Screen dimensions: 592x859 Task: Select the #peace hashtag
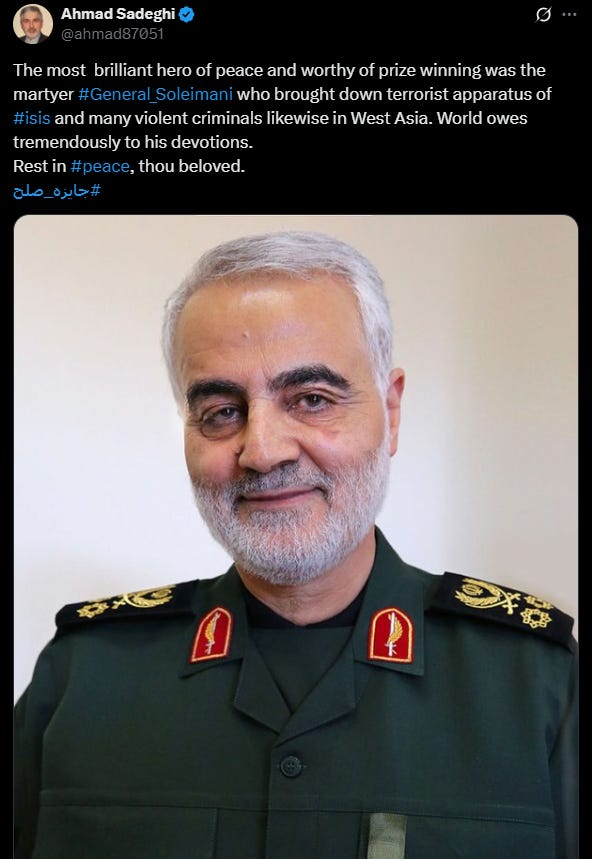pos(100,166)
